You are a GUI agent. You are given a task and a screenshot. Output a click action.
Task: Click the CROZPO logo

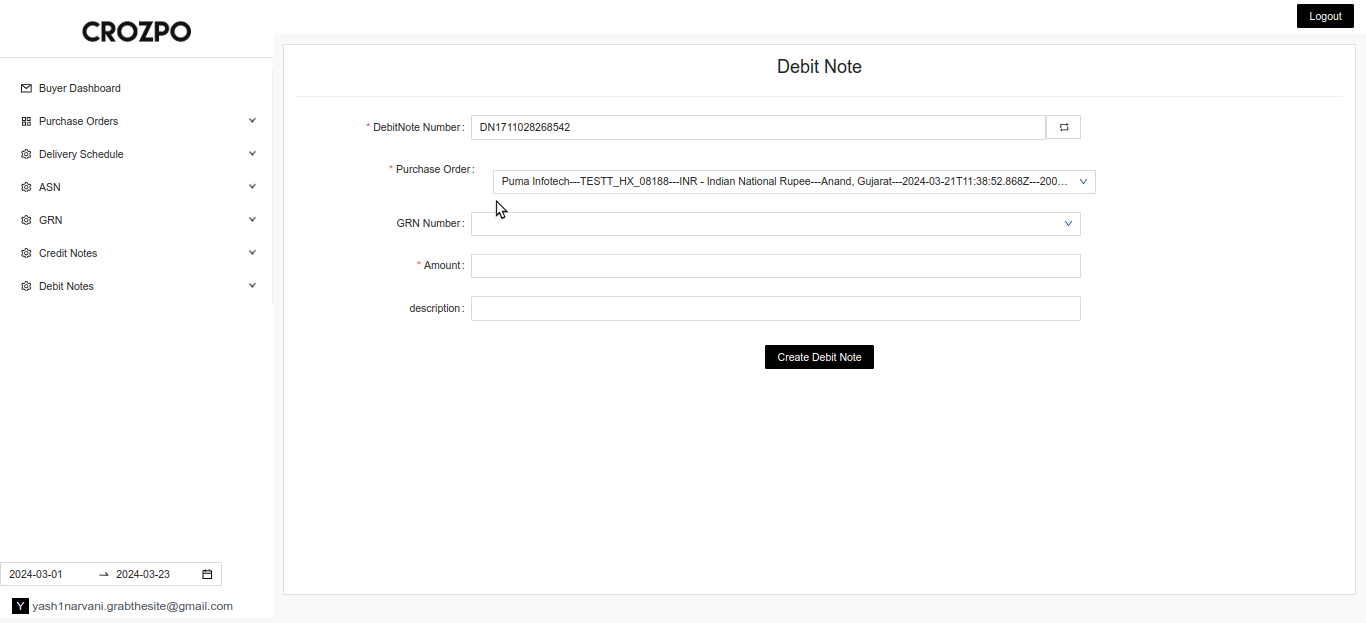[x=136, y=32]
